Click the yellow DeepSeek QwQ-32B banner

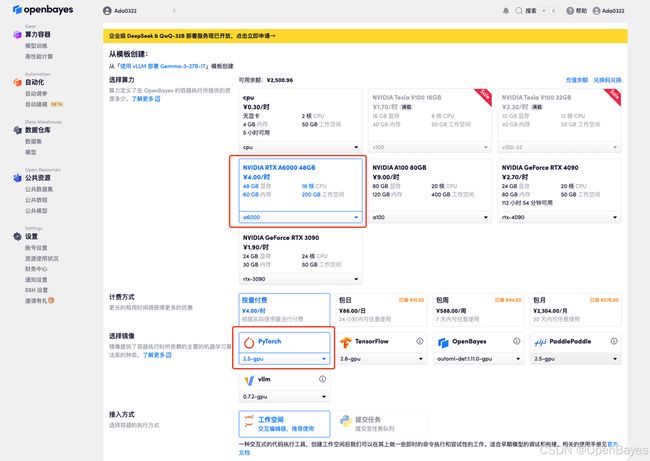click(x=365, y=36)
